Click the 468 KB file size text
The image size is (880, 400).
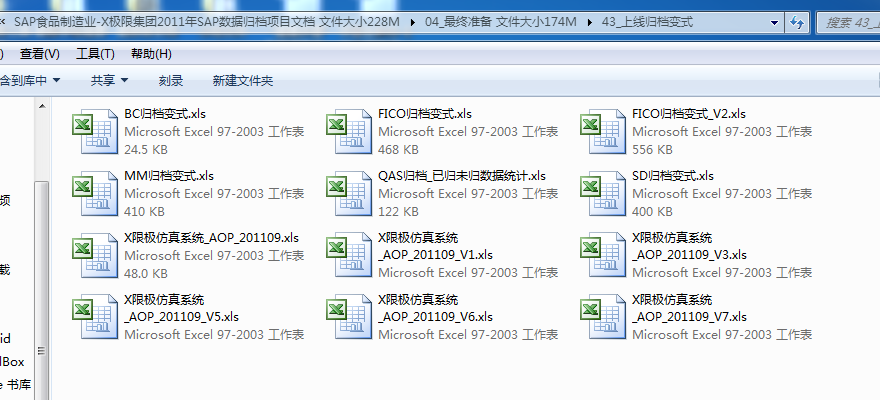tap(398, 150)
